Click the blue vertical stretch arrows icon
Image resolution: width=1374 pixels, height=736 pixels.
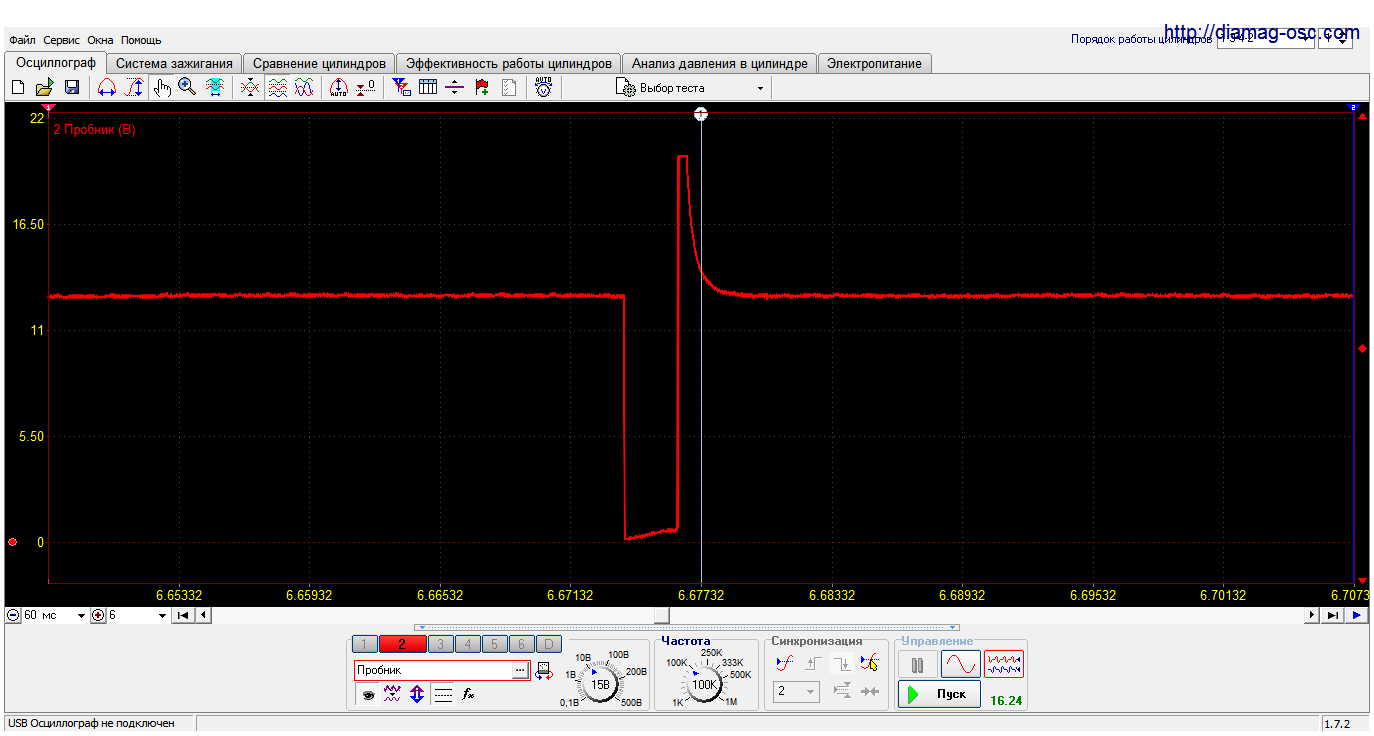pos(416,694)
